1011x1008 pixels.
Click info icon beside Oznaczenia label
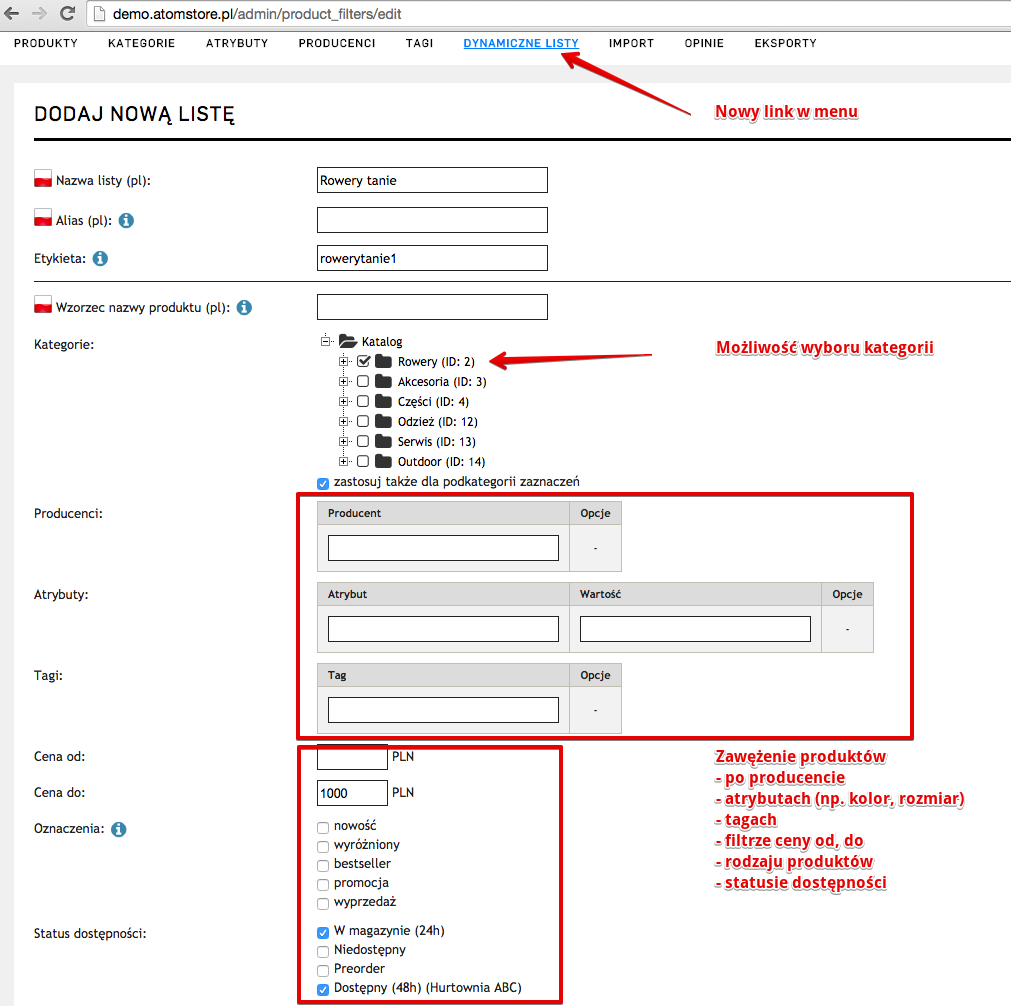(x=119, y=829)
